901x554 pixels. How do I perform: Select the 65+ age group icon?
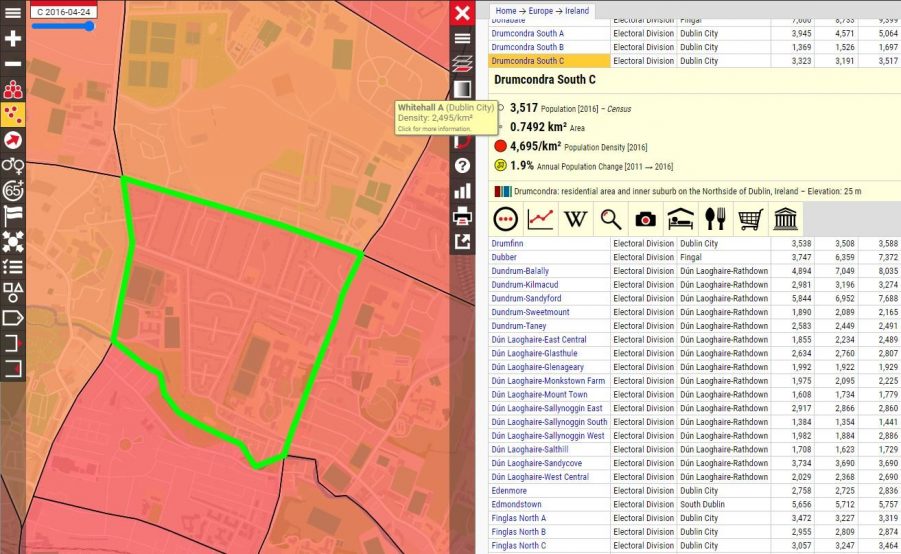point(13,191)
